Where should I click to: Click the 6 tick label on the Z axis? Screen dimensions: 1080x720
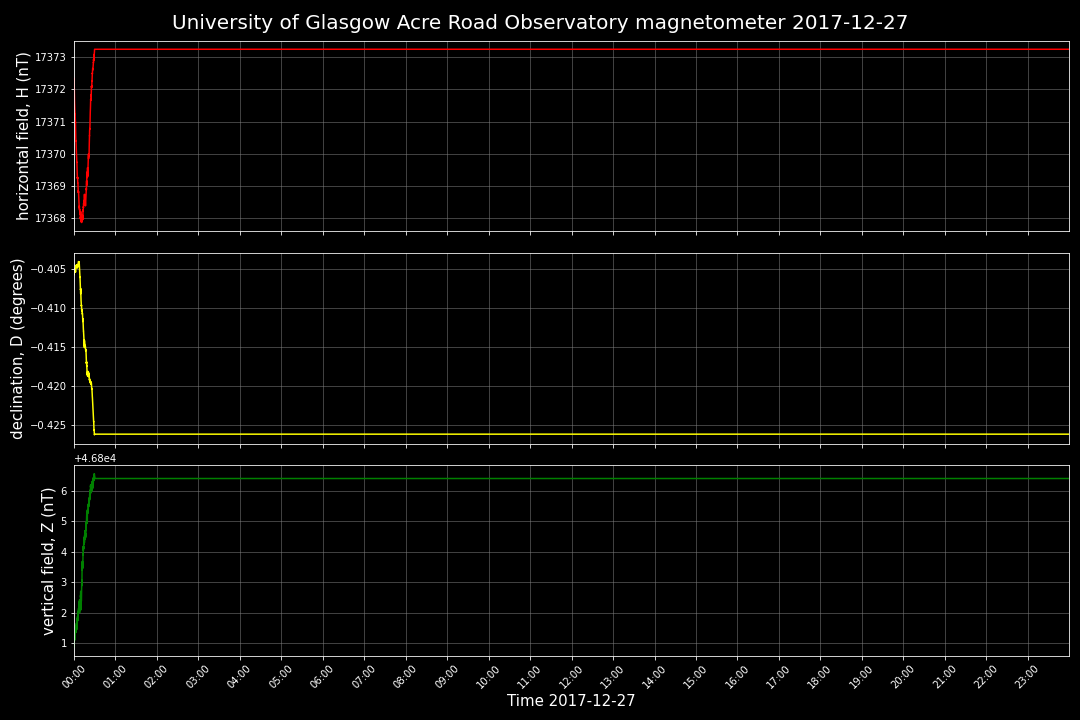64,491
